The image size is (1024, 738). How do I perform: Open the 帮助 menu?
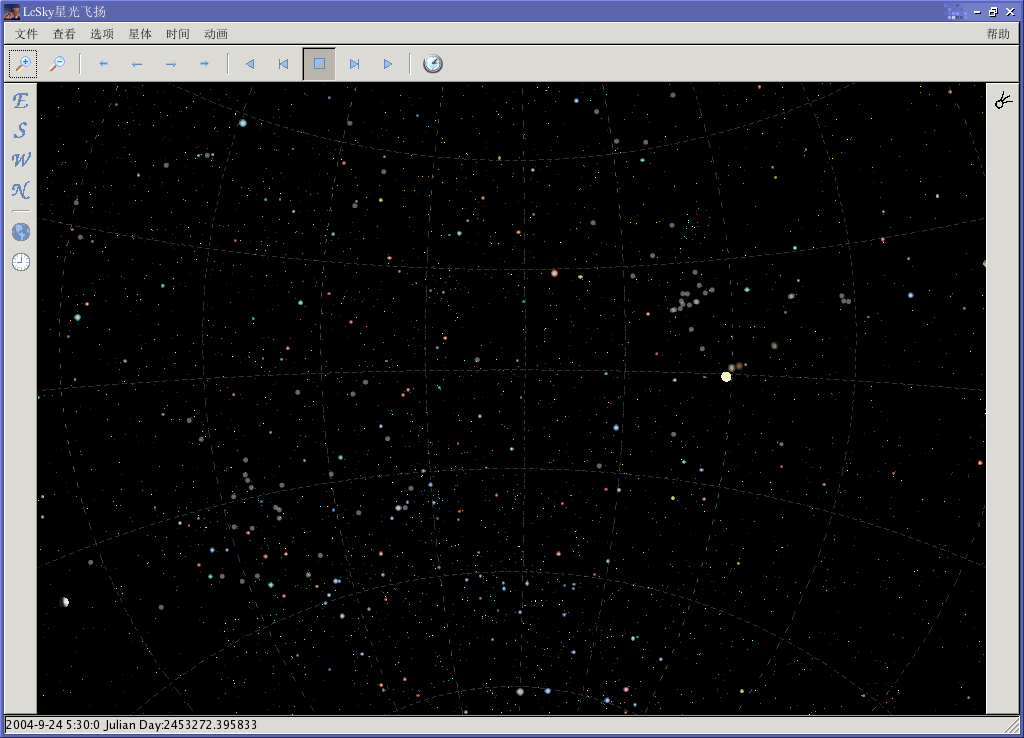998,34
